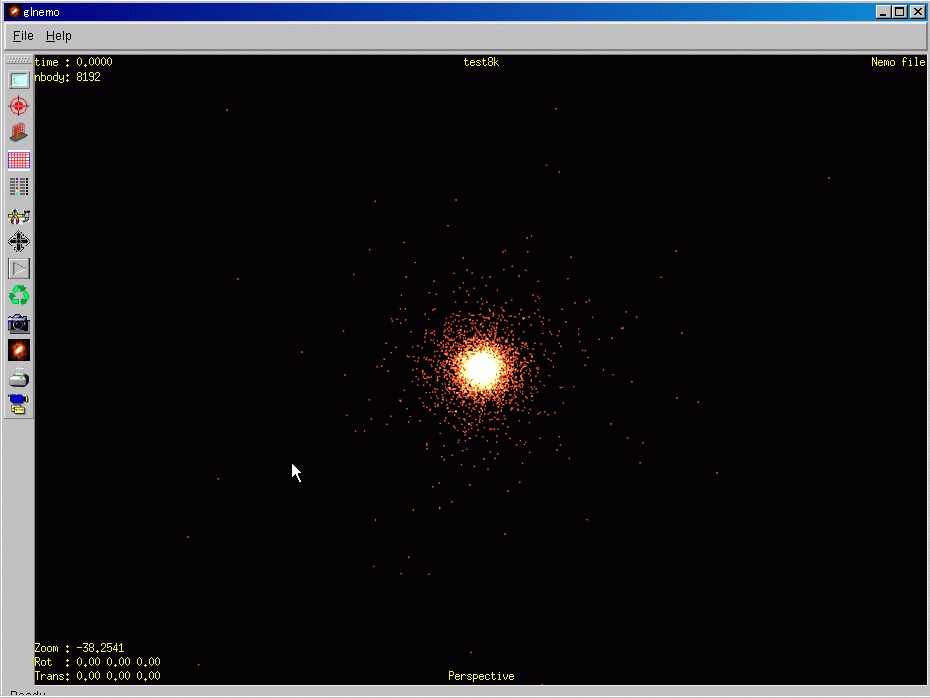Open the File menu
Screen dimensions: 930x698
tap(23, 36)
